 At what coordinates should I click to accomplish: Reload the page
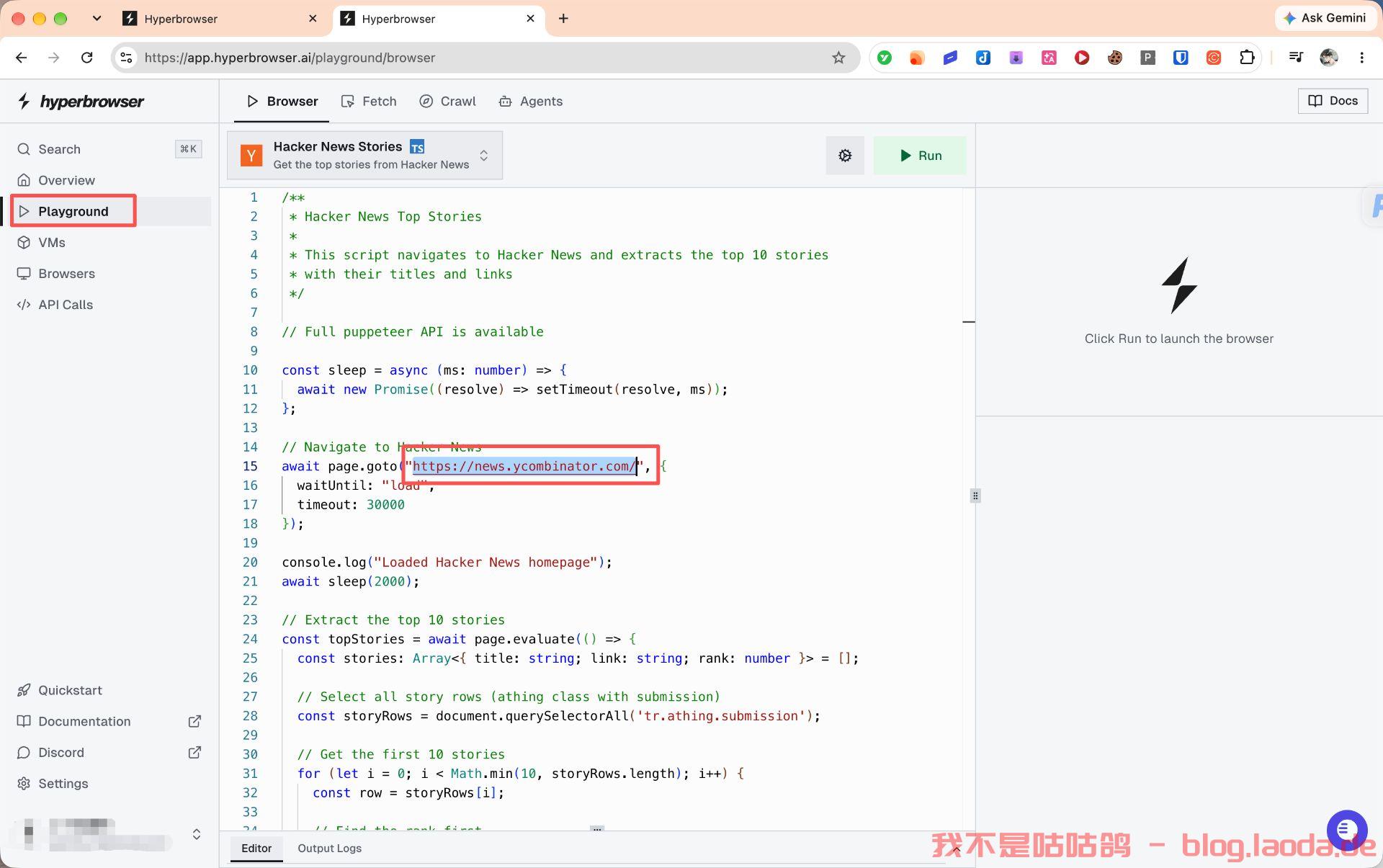point(86,58)
